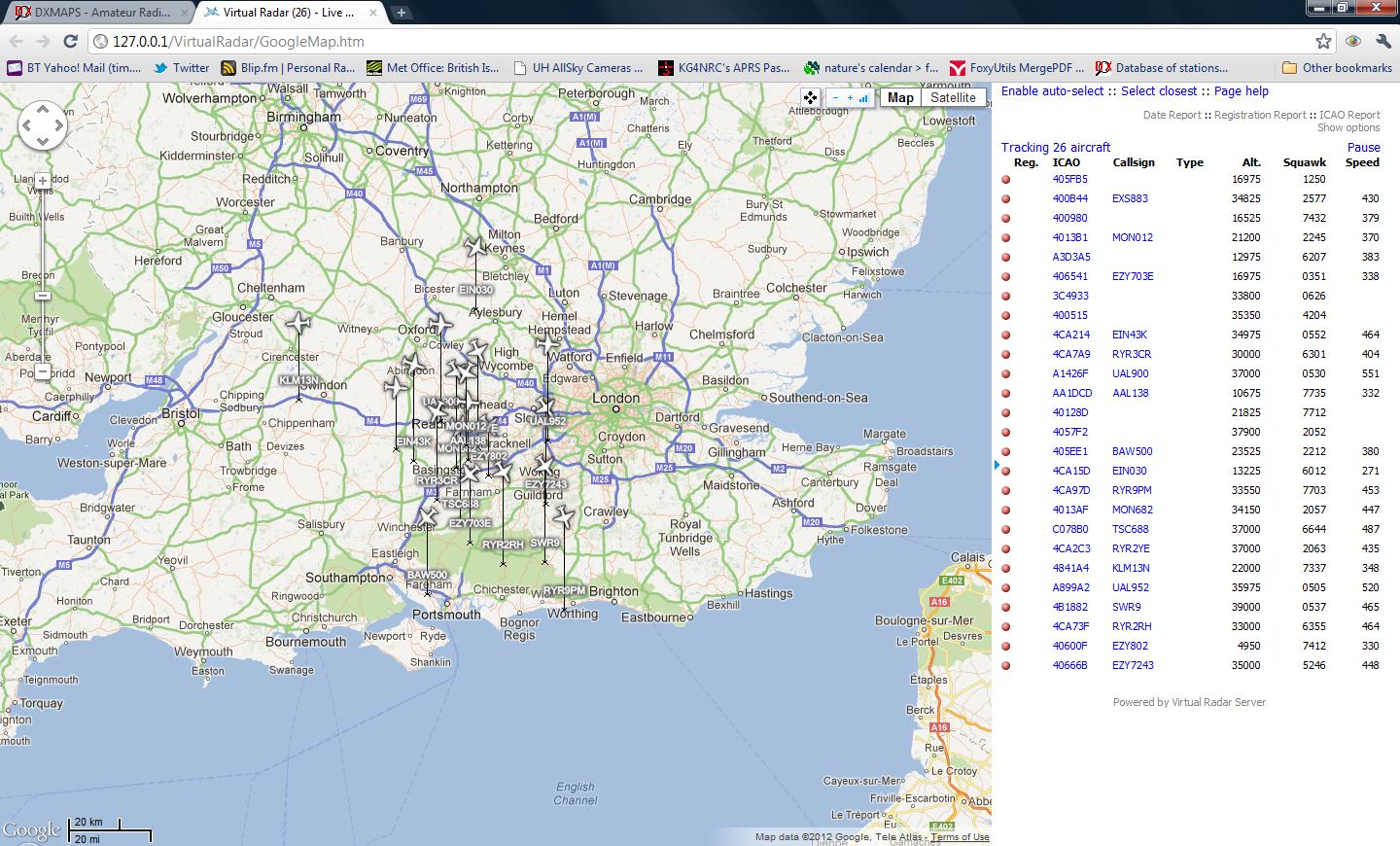Reload the Virtual Radar page
This screenshot has width=1400, height=846.
(70, 41)
